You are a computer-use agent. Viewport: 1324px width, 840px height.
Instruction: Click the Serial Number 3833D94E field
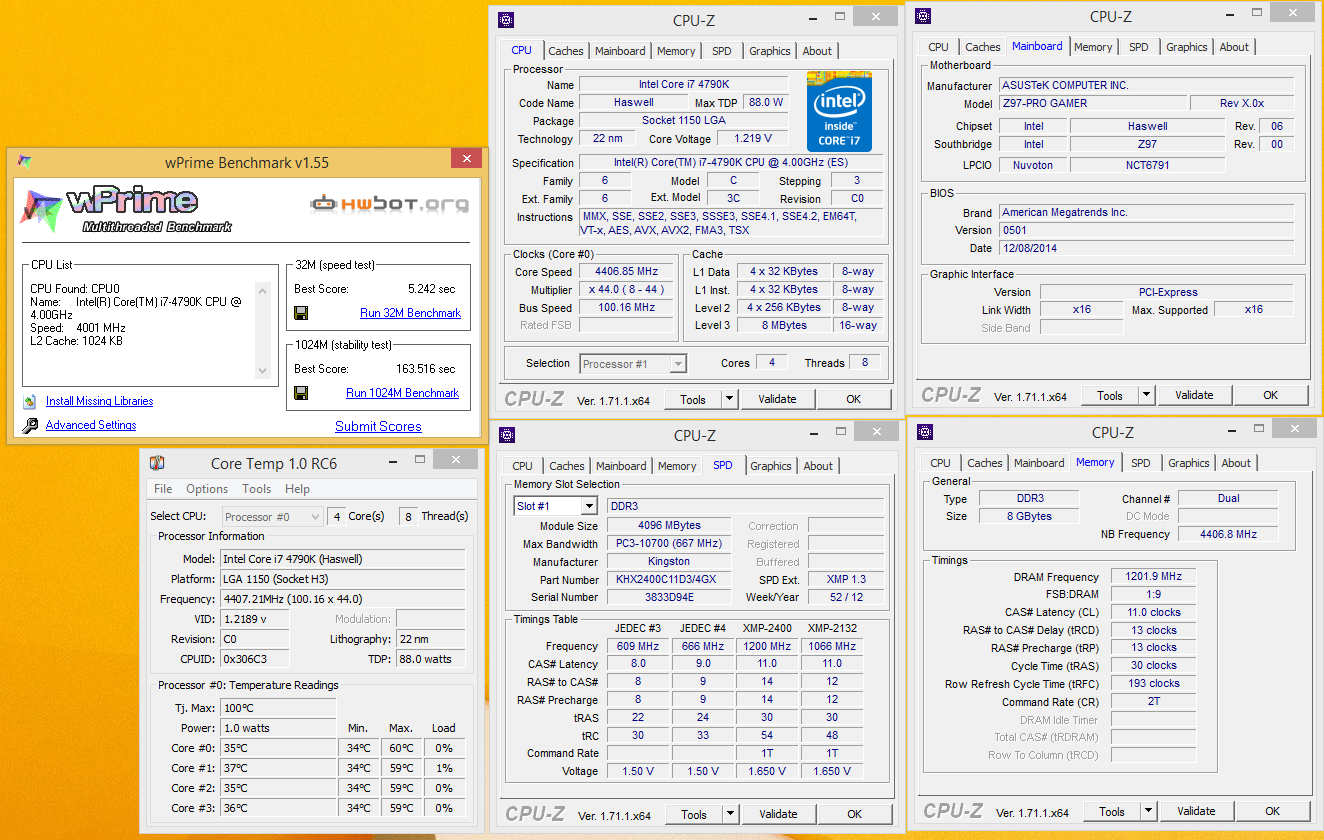(669, 598)
